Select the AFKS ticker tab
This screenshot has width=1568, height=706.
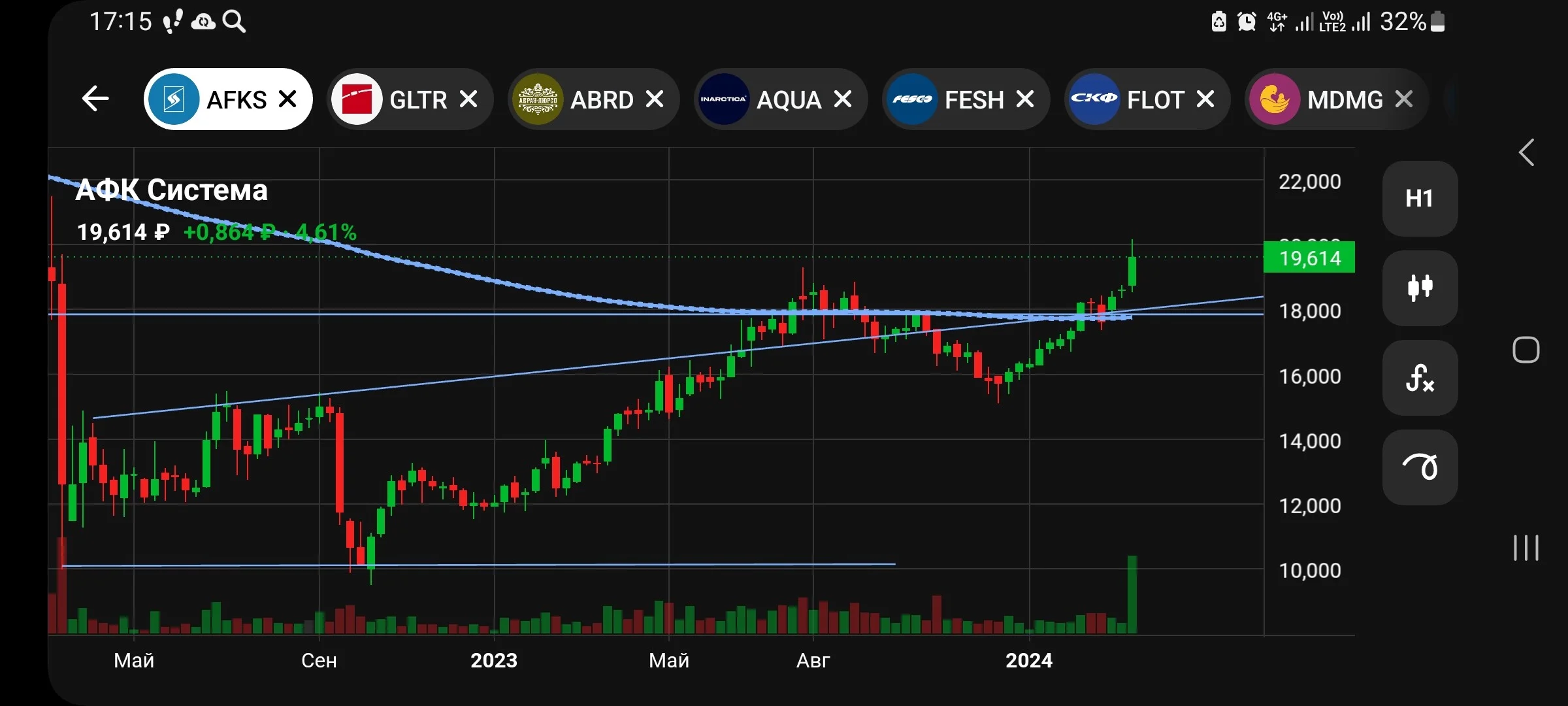[227, 99]
